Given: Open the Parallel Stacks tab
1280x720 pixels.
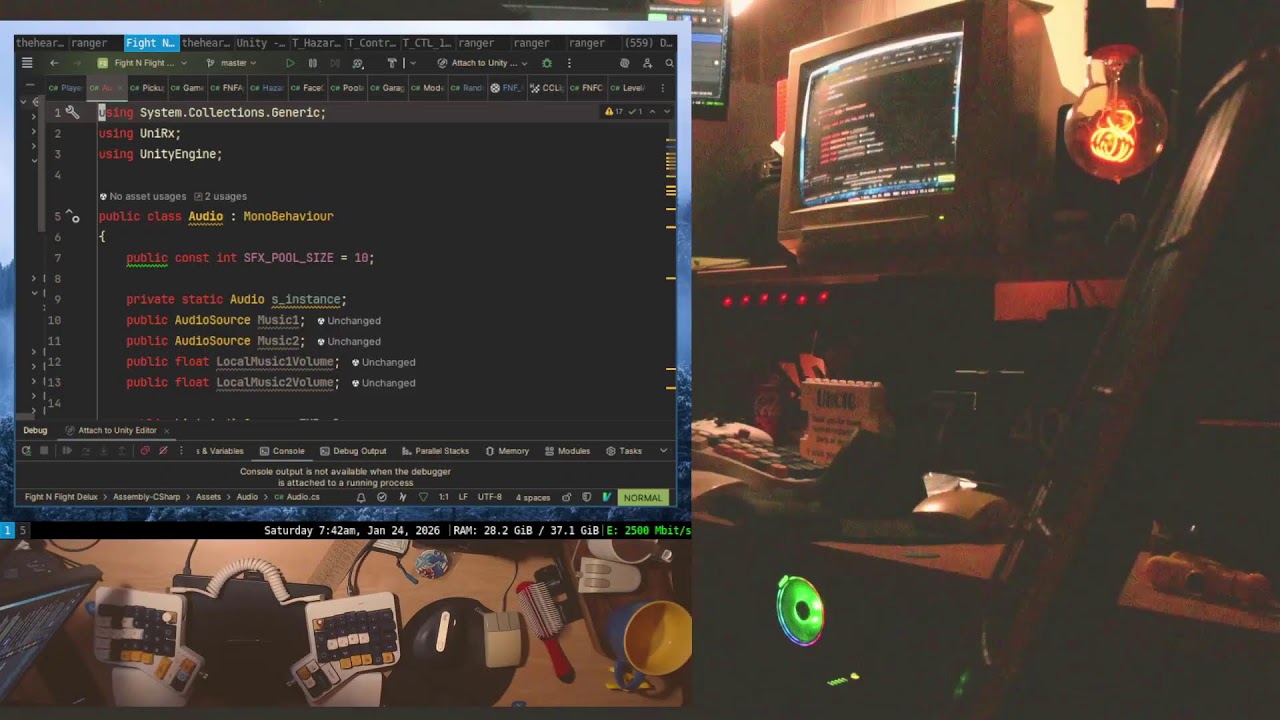Looking at the screenshot, I should pos(435,451).
